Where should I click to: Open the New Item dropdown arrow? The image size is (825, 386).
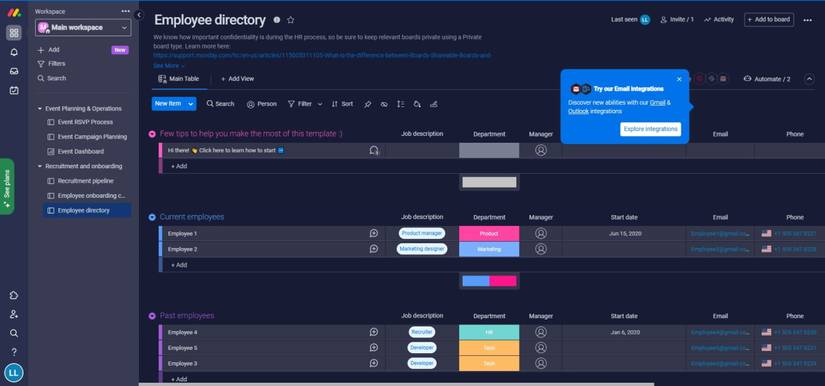point(190,104)
